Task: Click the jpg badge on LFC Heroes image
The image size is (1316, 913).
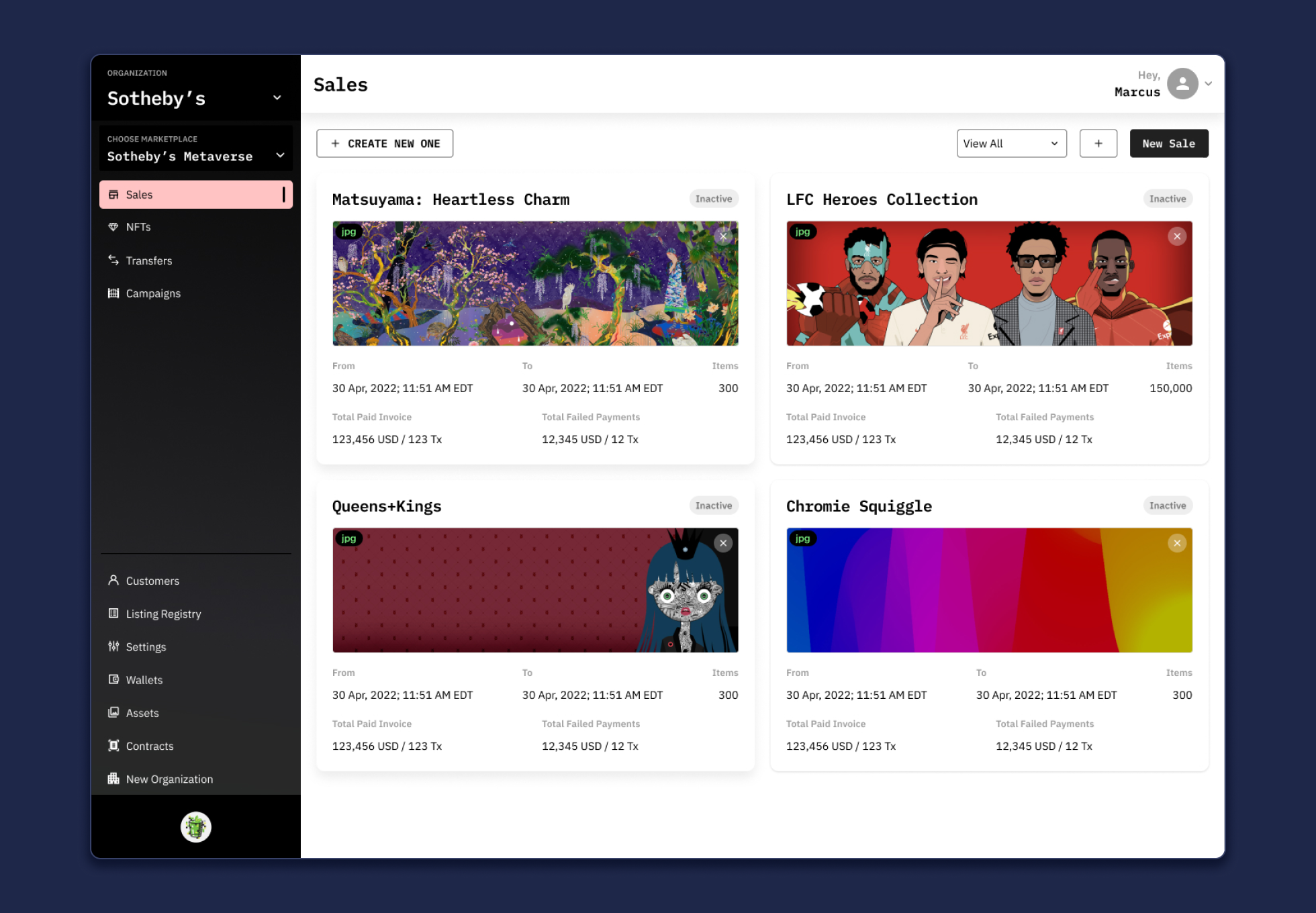Action: click(x=802, y=232)
